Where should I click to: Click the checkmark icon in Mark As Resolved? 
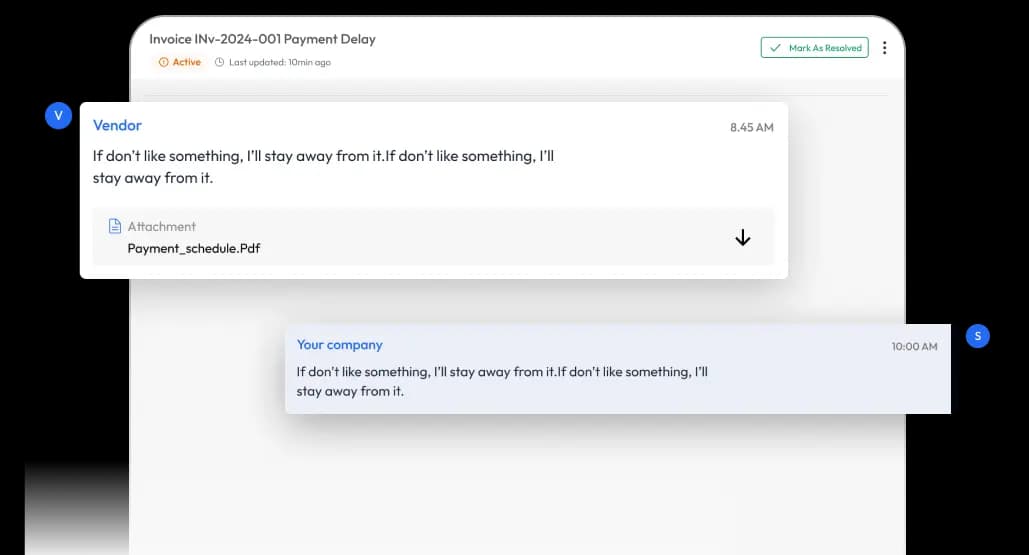[775, 48]
